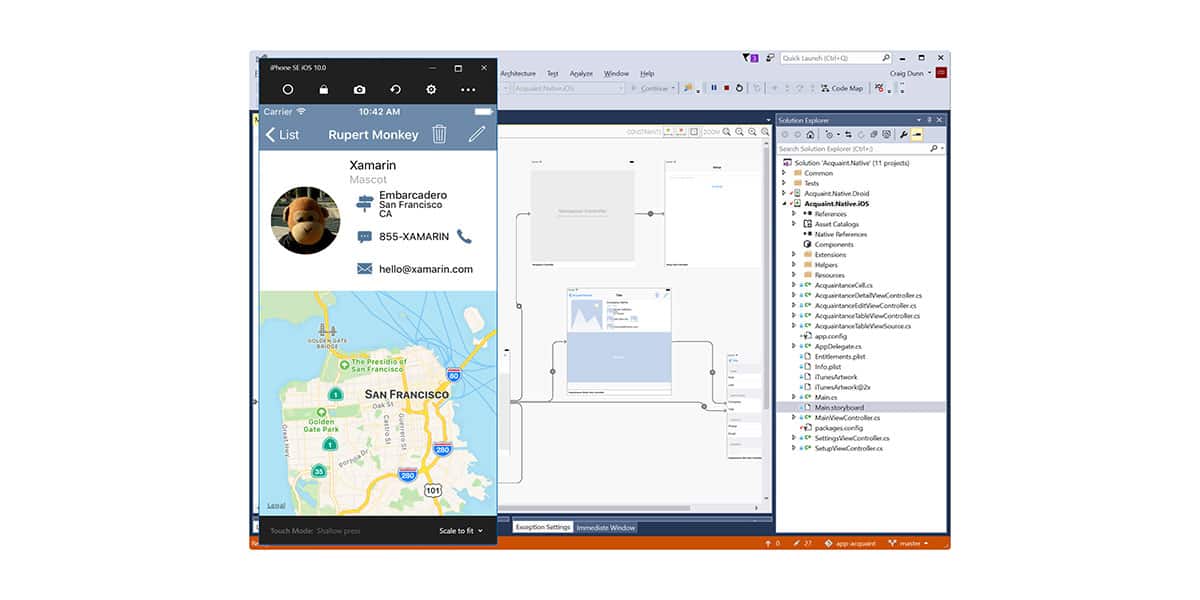
Task: Open the Help menu
Action: 647,73
